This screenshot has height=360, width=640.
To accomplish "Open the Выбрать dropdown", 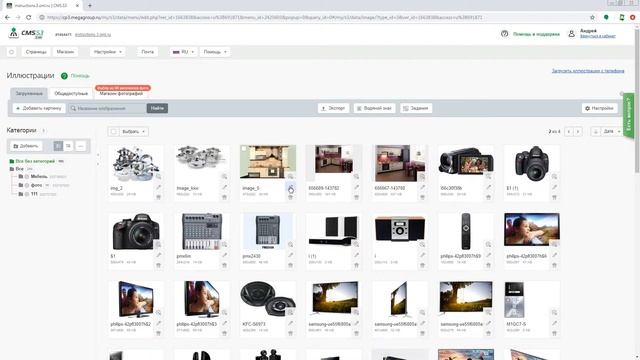I will [x=133, y=131].
